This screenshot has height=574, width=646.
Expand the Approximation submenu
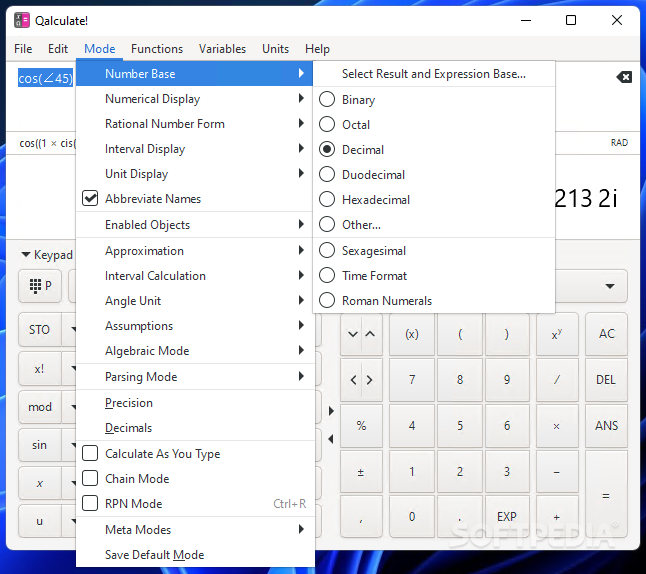coord(194,251)
